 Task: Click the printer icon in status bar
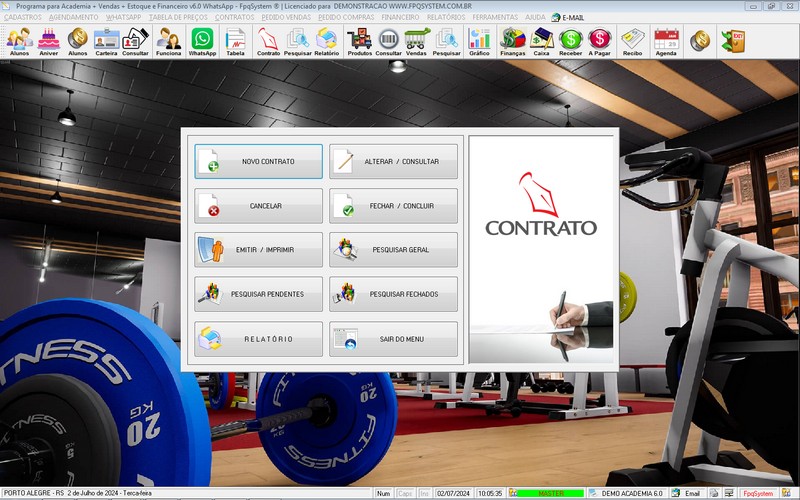point(714,493)
